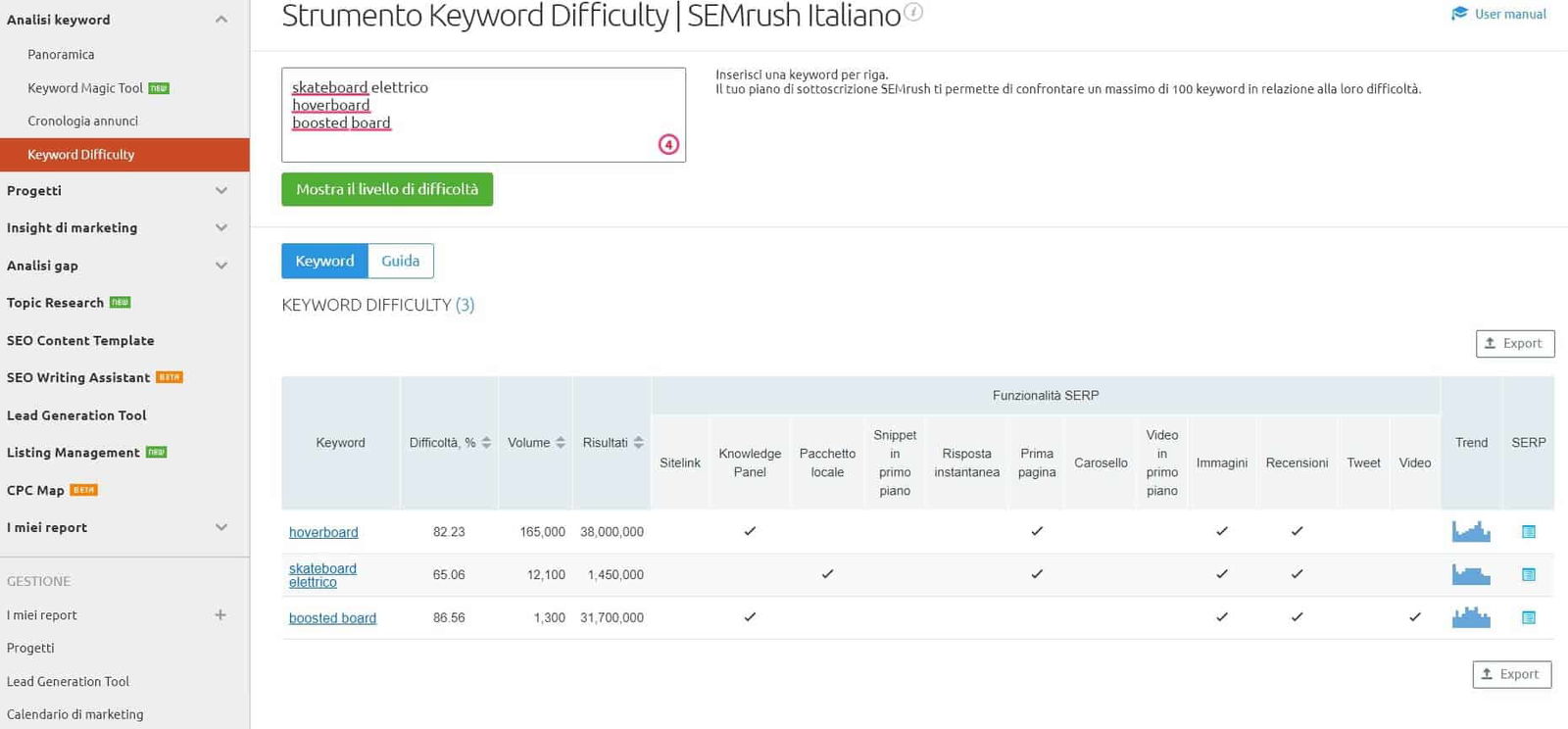Screen dimensions: 1568x729
Task: Open CPC Map in sidebar
Action: tap(35, 491)
